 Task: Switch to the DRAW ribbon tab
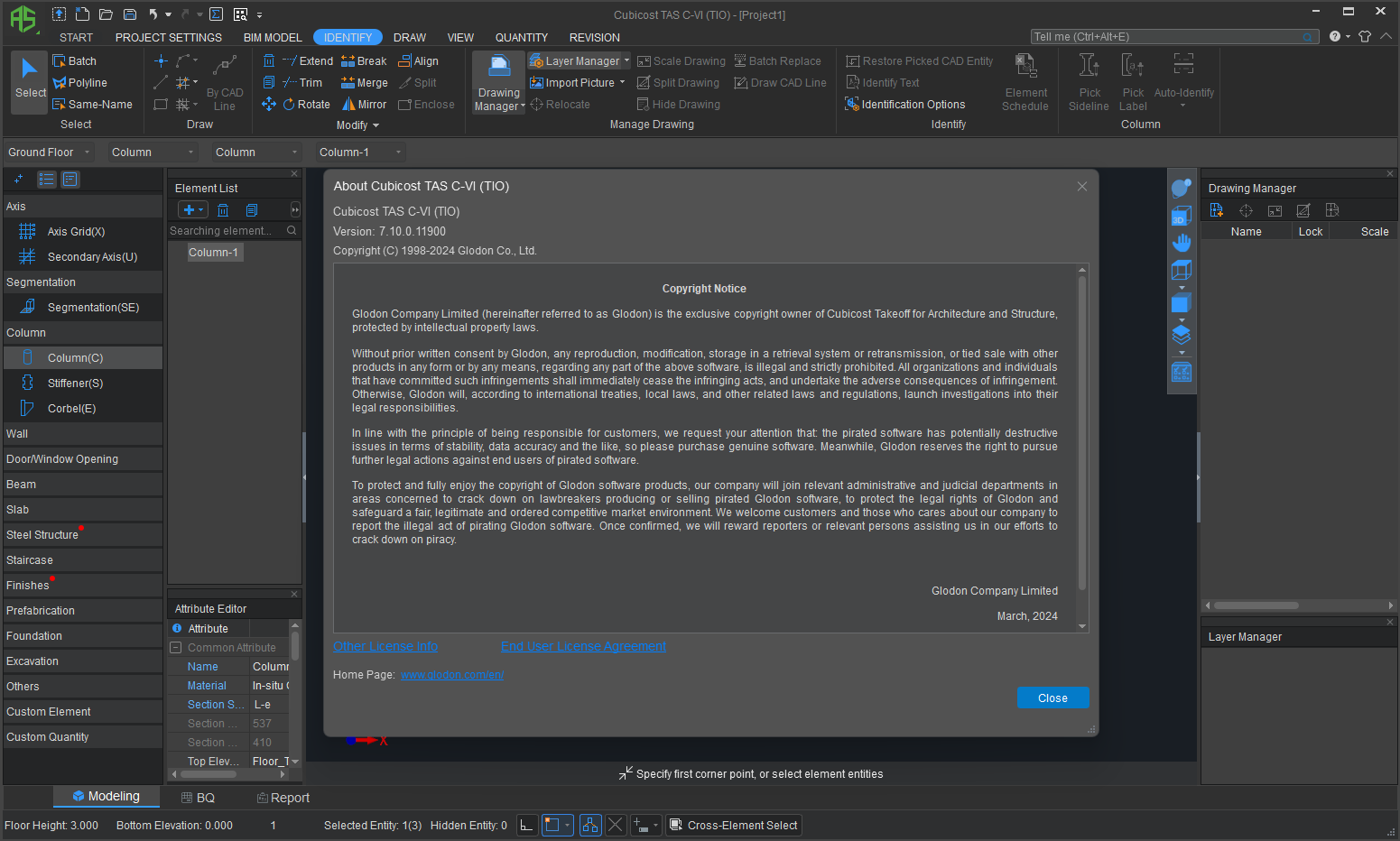tap(410, 38)
